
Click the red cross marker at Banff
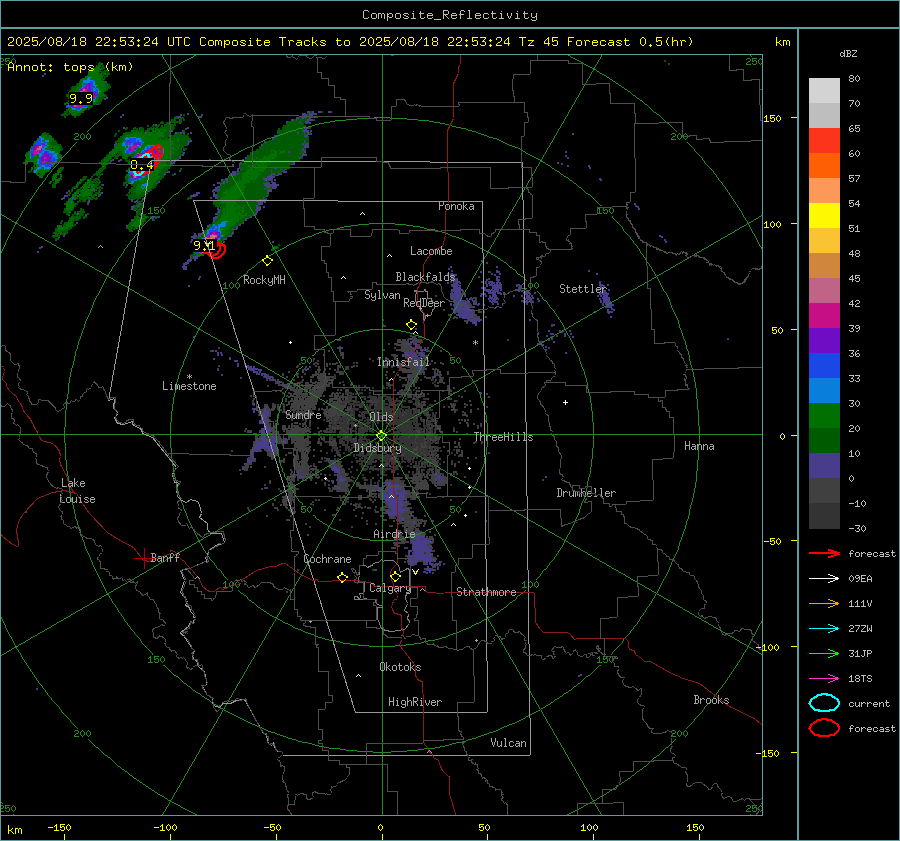pos(143,558)
